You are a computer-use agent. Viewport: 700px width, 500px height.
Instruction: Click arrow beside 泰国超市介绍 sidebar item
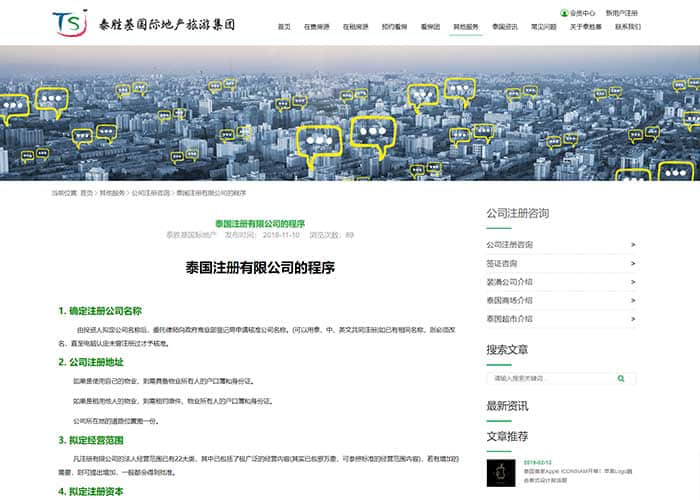coord(633,319)
